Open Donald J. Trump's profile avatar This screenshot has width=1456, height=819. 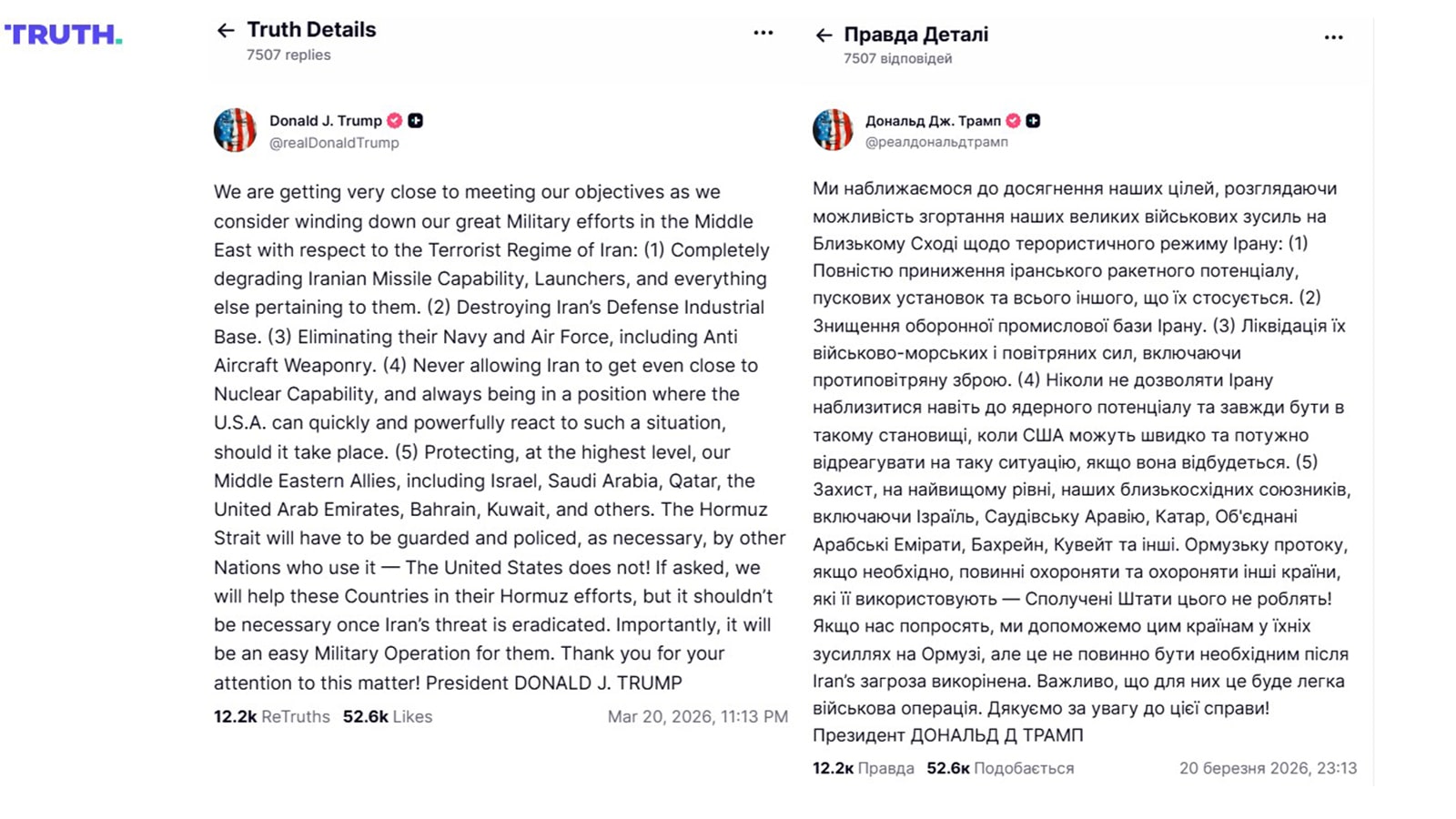click(235, 130)
